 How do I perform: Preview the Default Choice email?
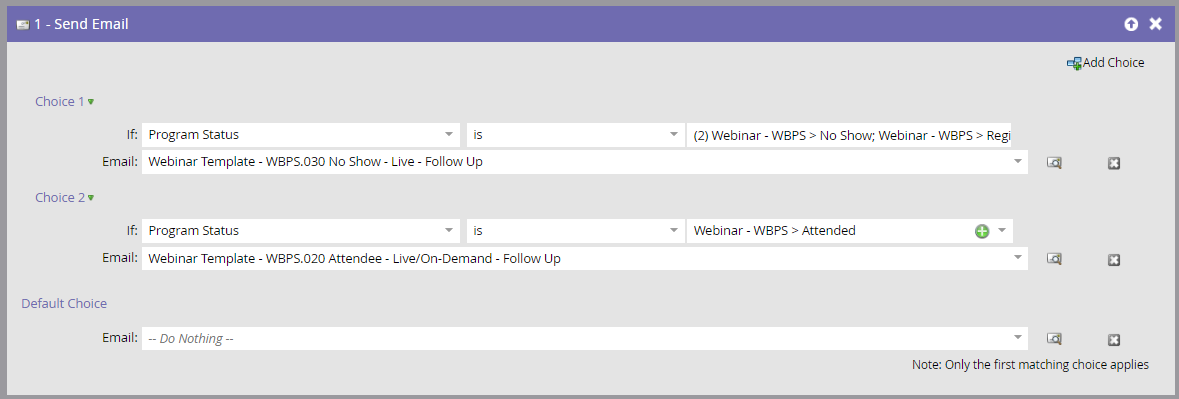point(1054,339)
